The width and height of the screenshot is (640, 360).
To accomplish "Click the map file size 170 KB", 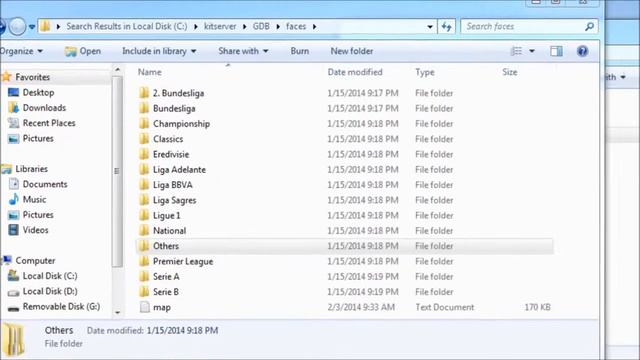I will [537, 307].
